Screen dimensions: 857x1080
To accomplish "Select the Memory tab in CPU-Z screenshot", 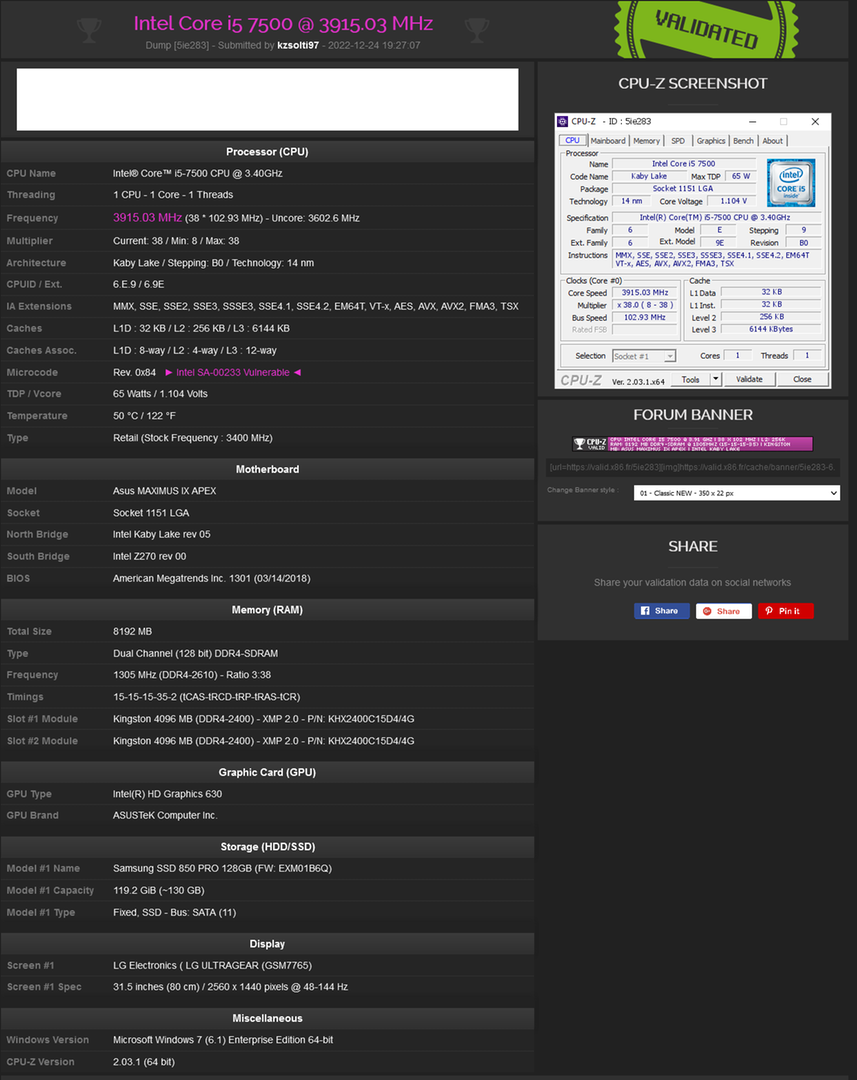I will tap(646, 141).
